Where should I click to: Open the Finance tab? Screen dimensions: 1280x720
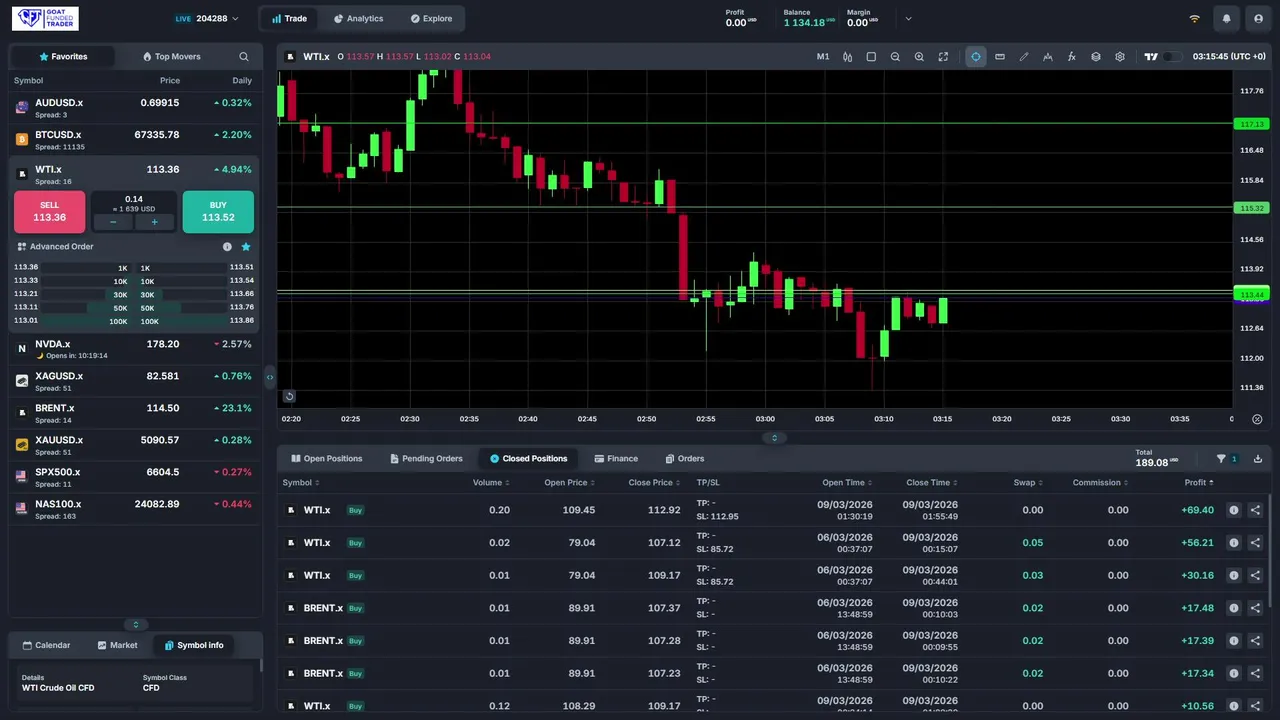coord(616,459)
